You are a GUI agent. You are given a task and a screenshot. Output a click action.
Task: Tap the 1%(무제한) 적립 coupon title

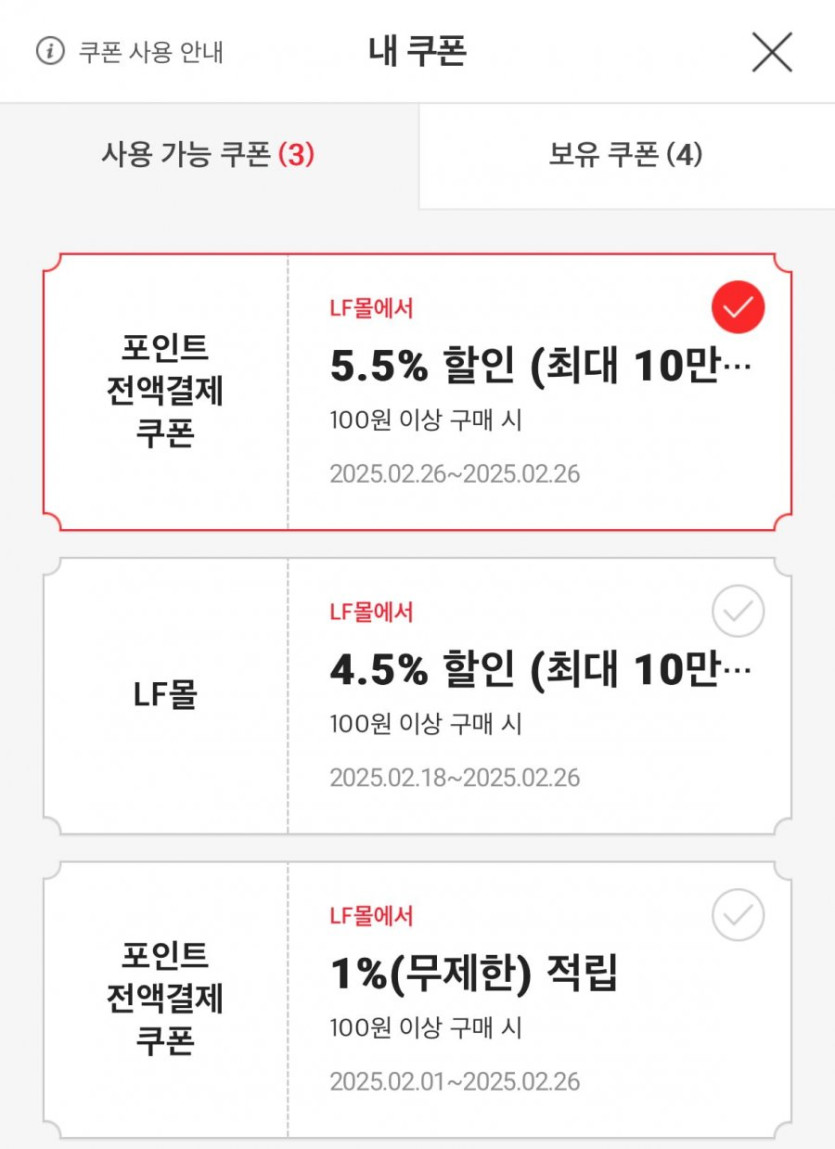pos(473,974)
